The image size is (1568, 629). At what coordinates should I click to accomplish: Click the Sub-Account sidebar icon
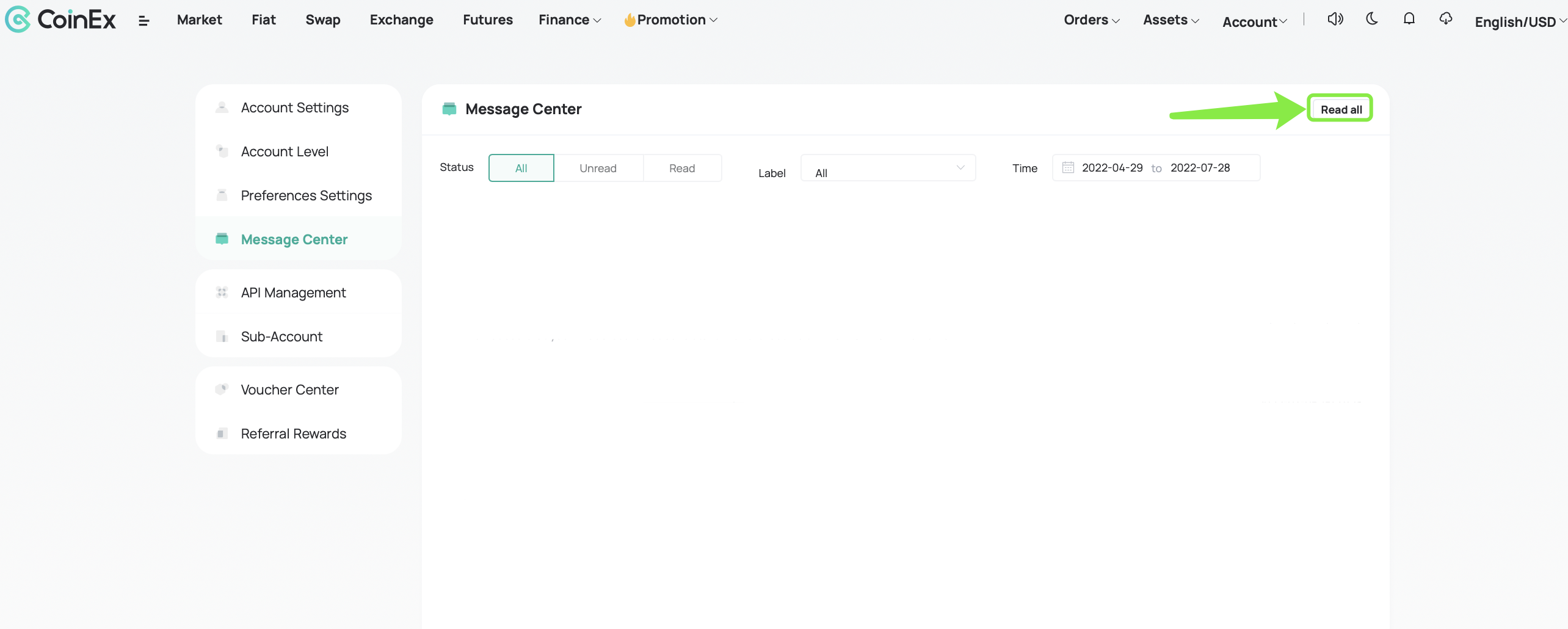pos(222,336)
